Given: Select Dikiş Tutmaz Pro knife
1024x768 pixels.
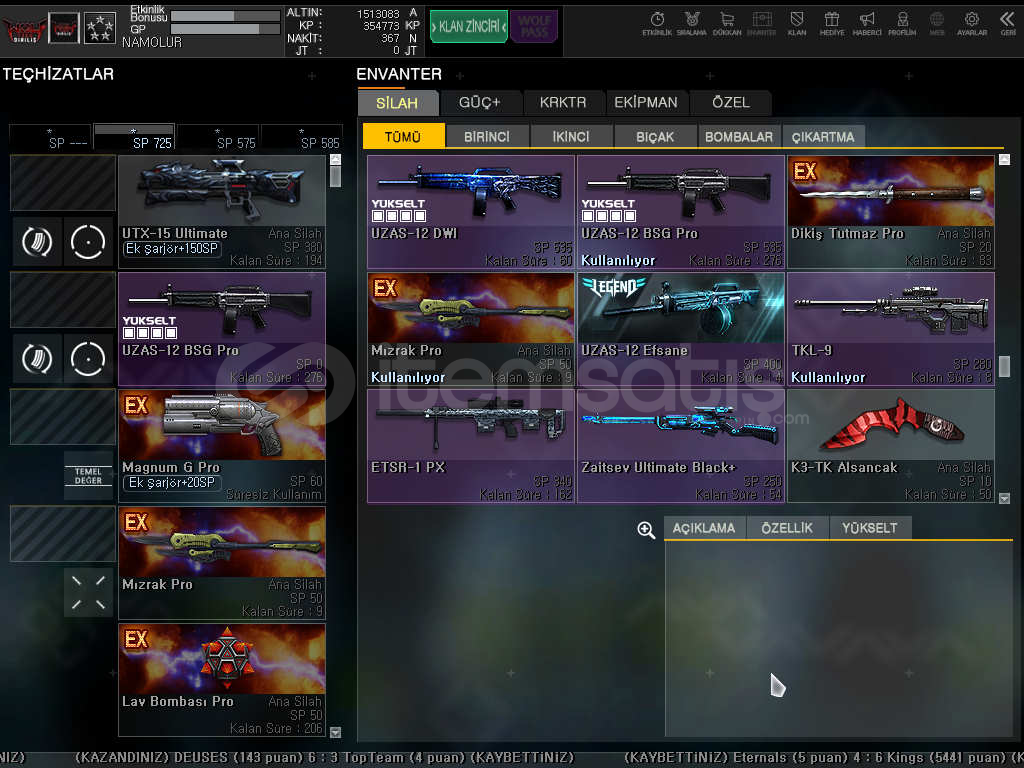Looking at the screenshot, I should [x=891, y=212].
